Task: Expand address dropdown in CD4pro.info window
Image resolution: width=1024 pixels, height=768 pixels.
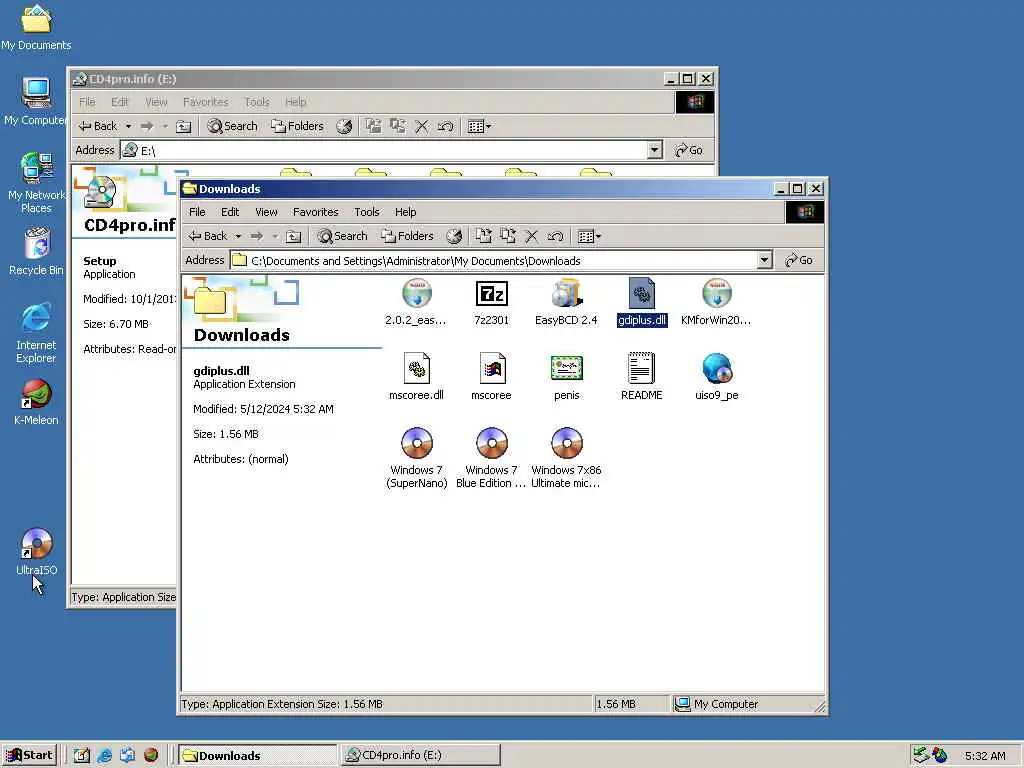Action: pyautogui.click(x=655, y=150)
